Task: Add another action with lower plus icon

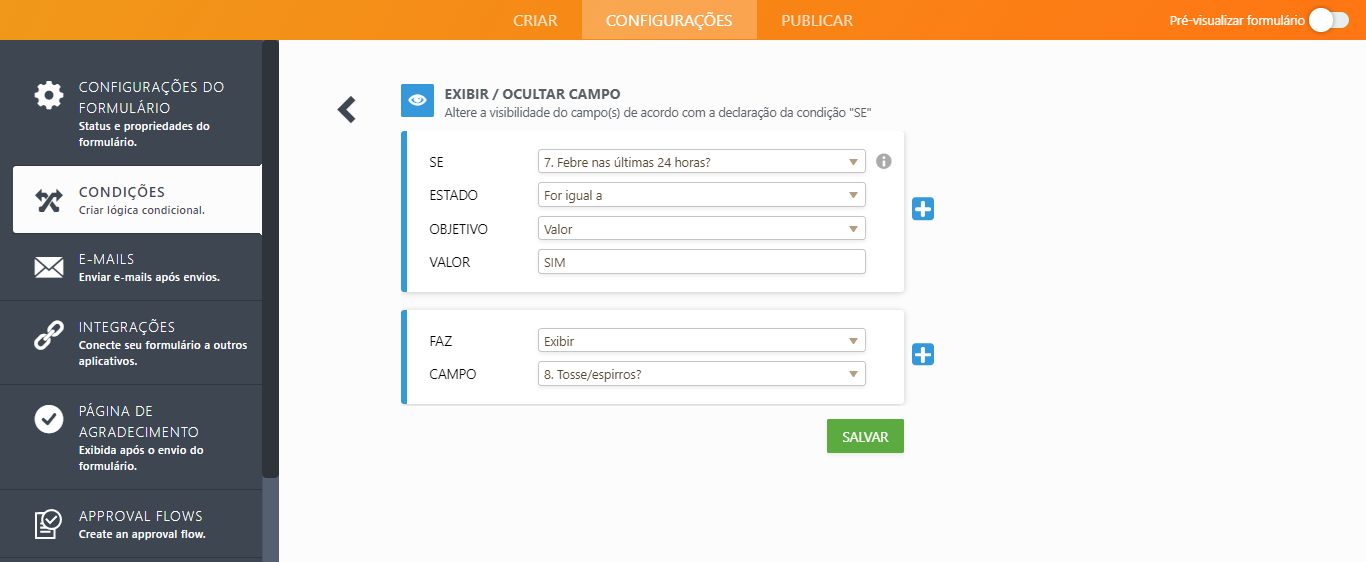Action: 923,355
